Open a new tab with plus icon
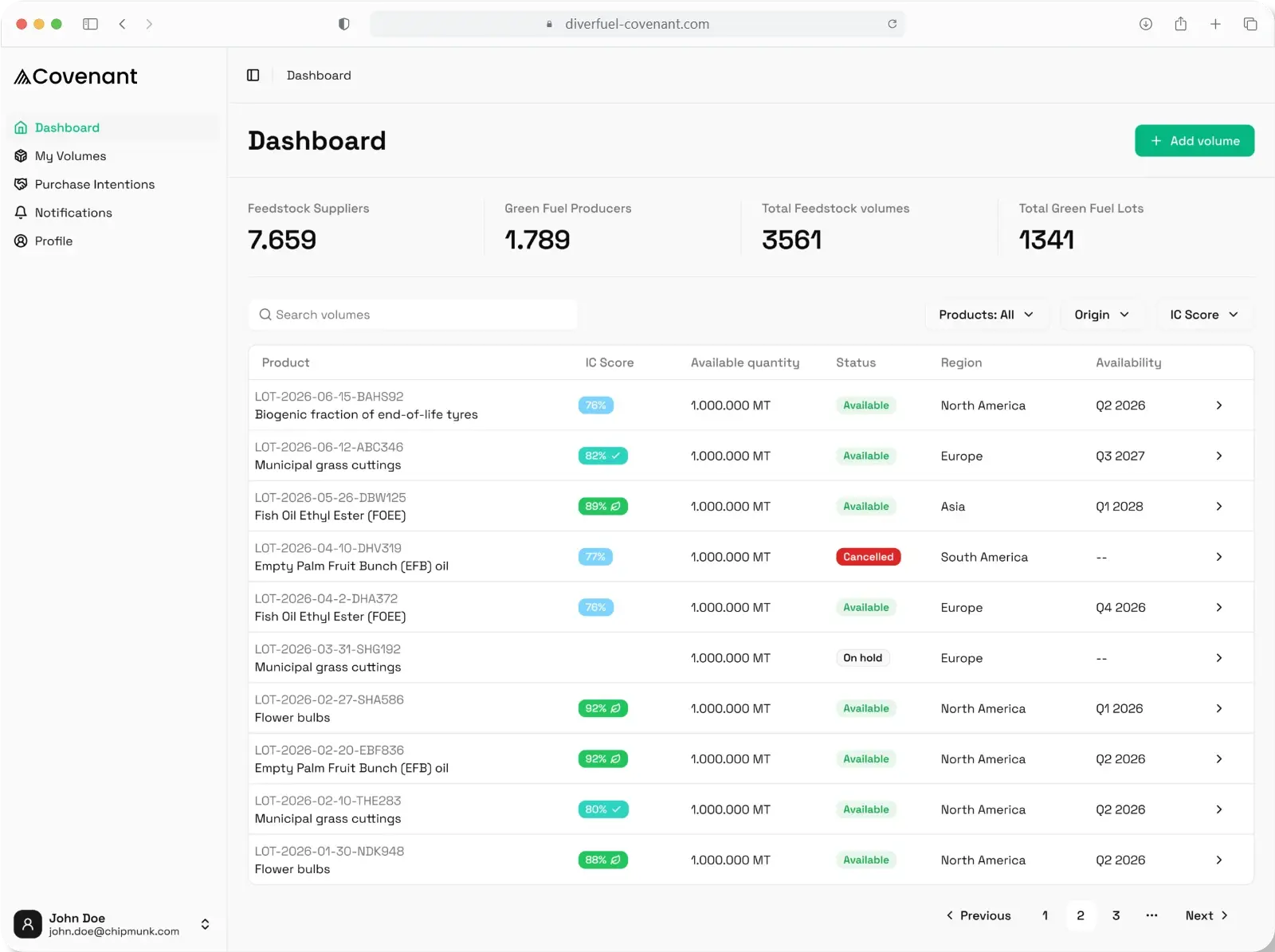 tap(1215, 24)
